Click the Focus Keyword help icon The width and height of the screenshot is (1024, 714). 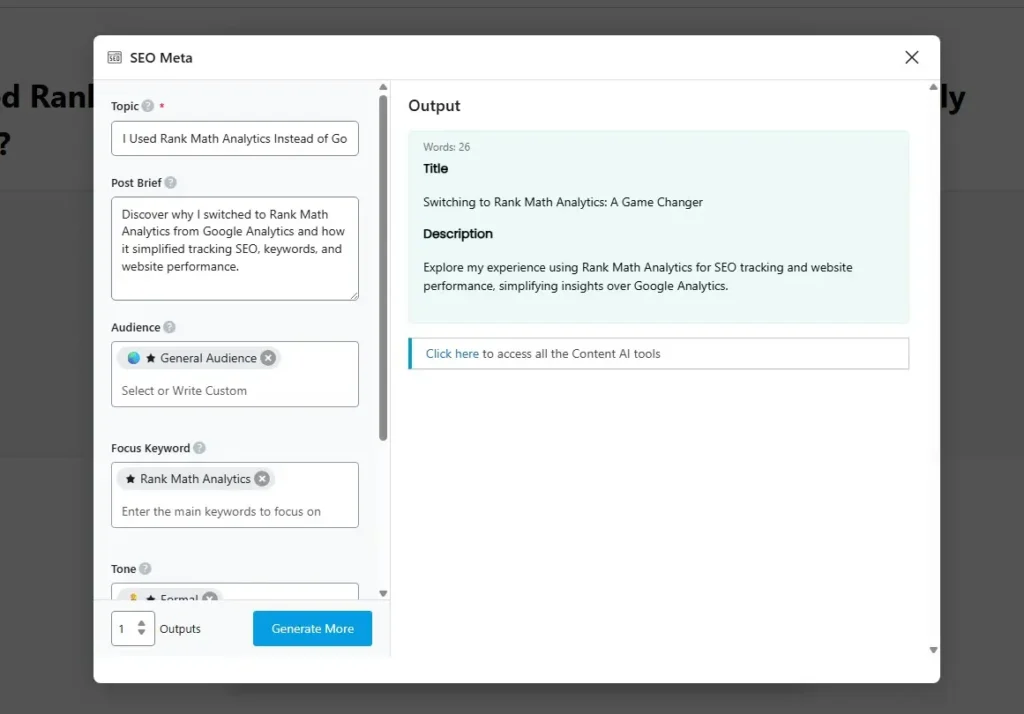click(x=200, y=448)
